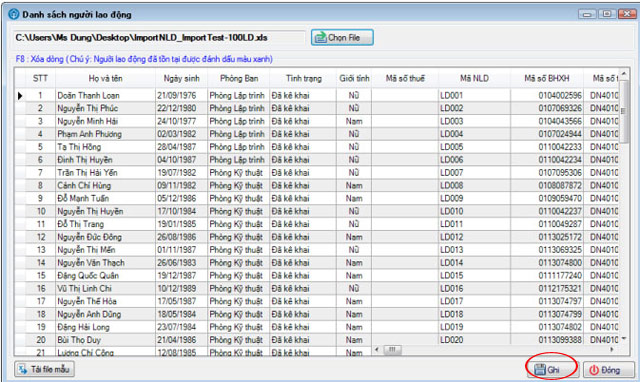Viewport: 640px width, 382px height.
Task: Click the power icon on Đóng button
Action: pos(594,370)
